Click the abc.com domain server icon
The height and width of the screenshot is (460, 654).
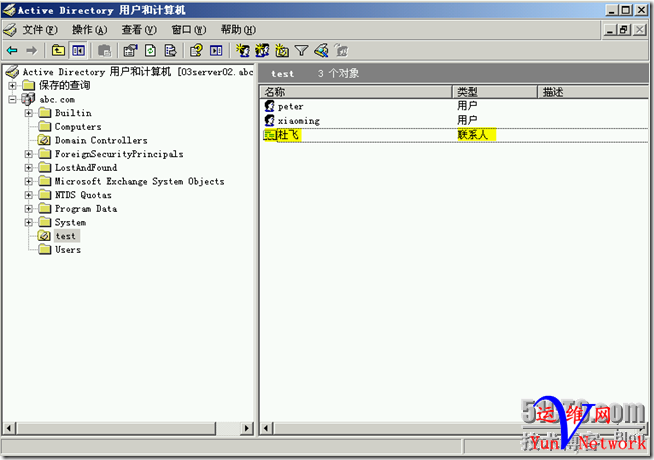[x=28, y=99]
